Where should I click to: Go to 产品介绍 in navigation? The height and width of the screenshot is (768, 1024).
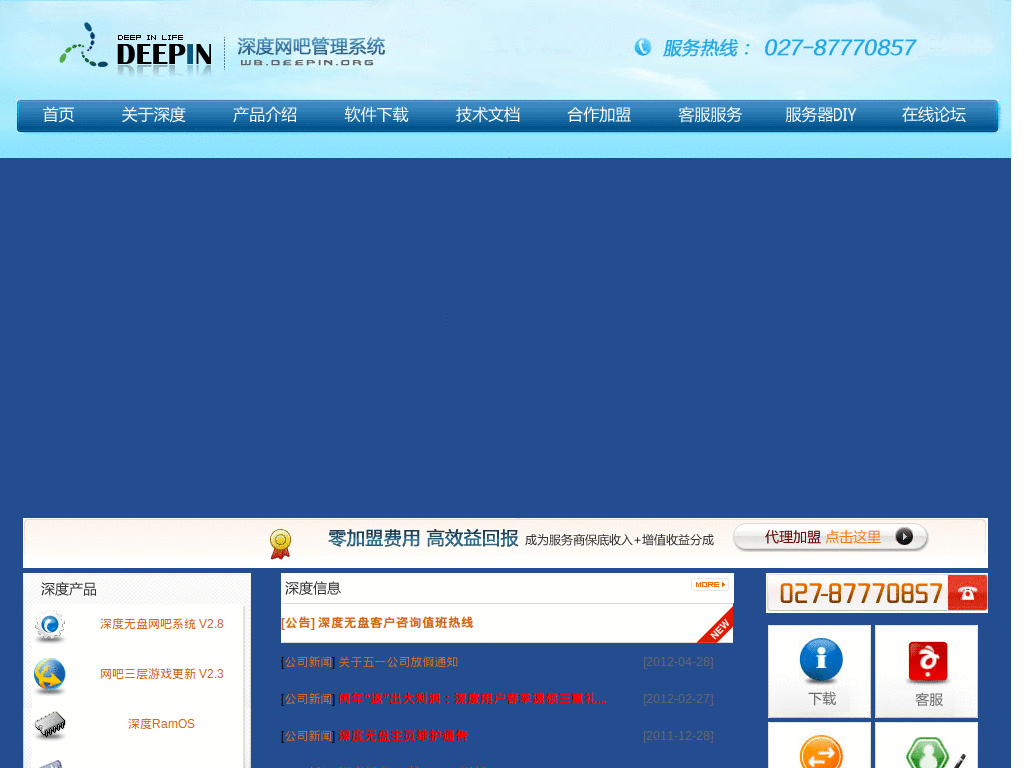tap(264, 115)
